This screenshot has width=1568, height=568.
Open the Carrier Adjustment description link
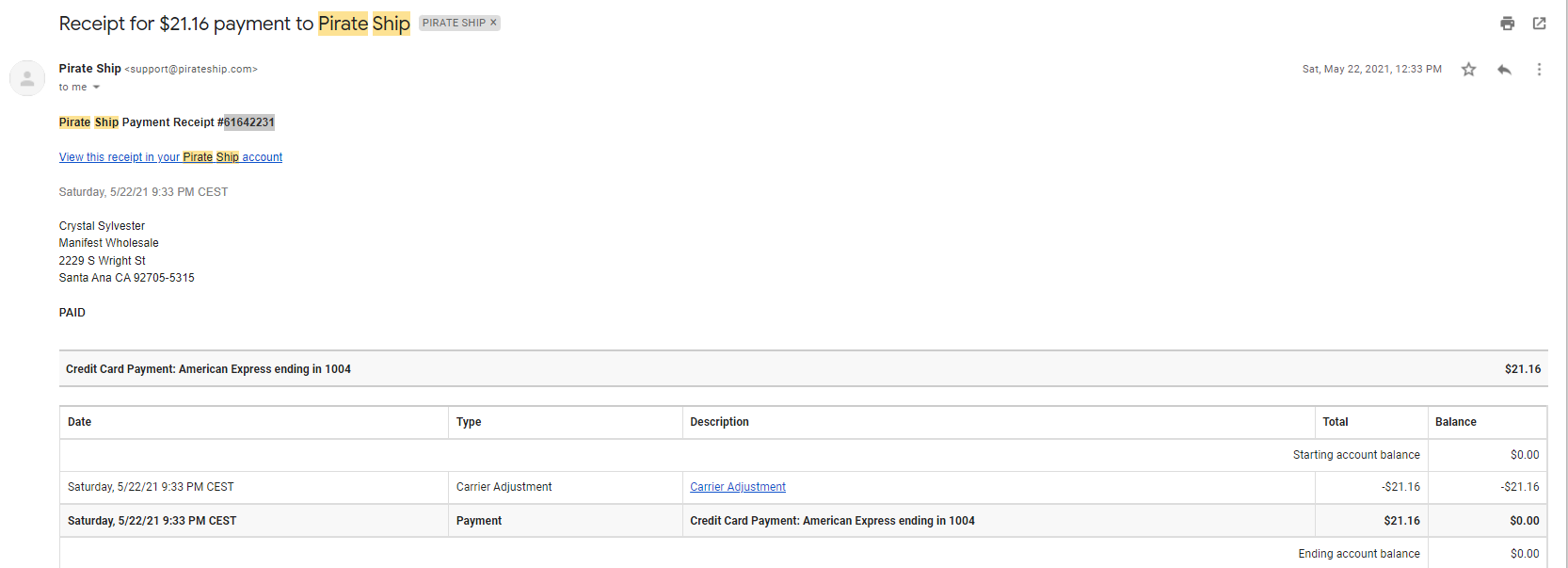point(738,487)
